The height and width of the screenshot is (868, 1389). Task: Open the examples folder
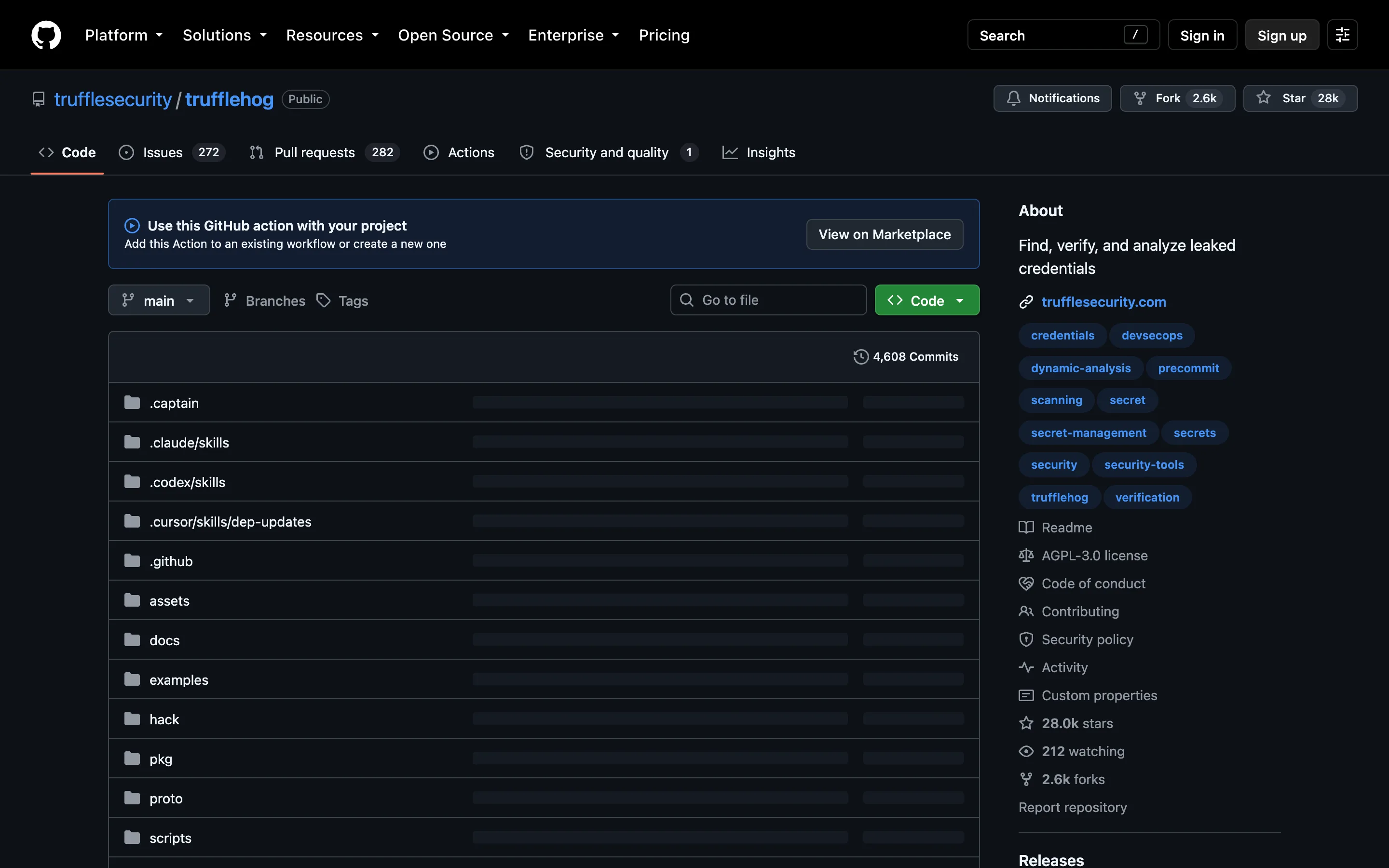coord(178,680)
